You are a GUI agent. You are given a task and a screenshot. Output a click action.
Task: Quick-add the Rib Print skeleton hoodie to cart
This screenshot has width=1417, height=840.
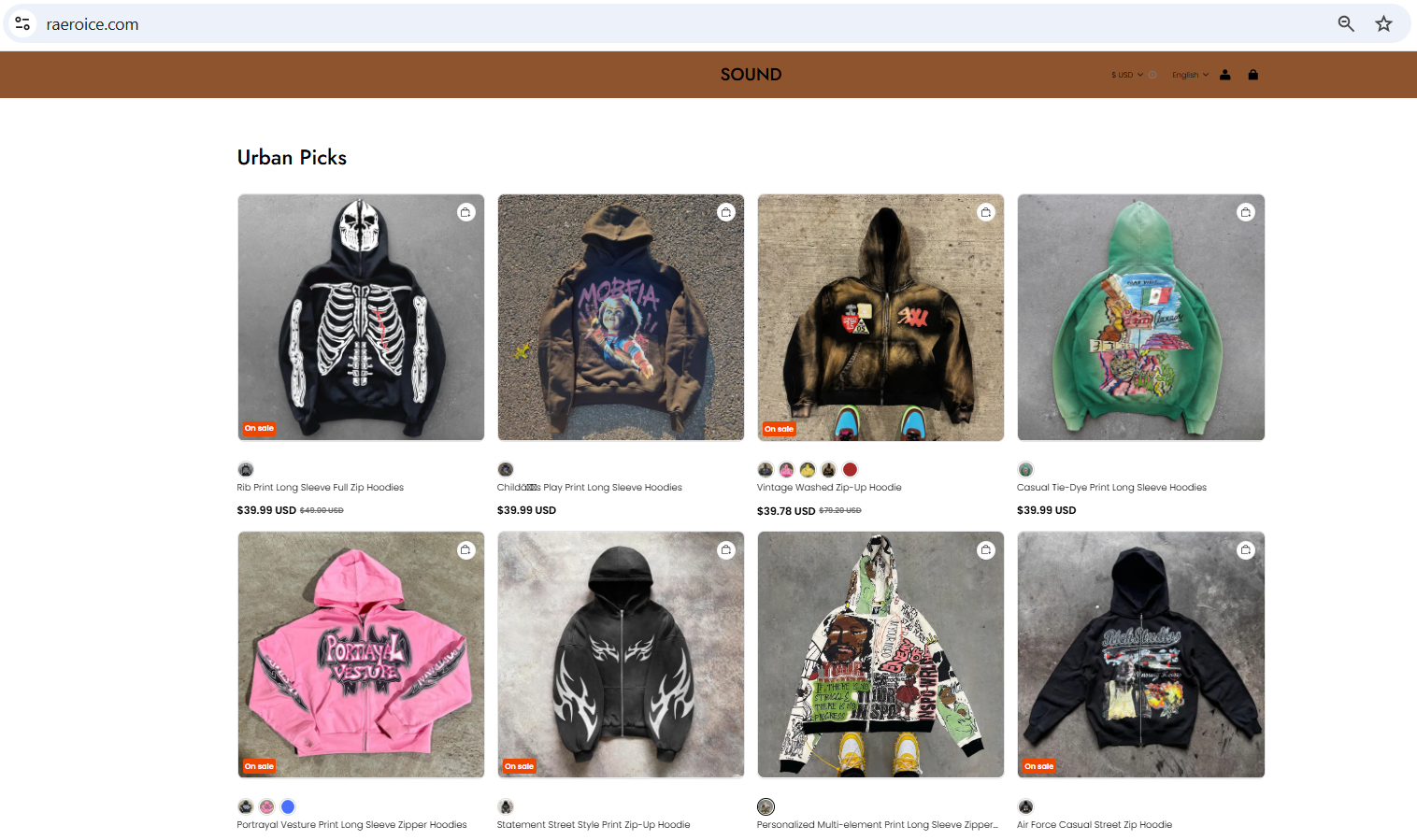click(465, 212)
